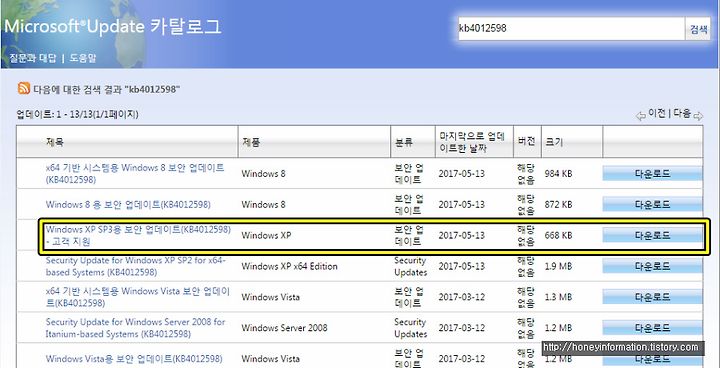Viewport: 720px width, 368px height.
Task: Click the 1.3 MB size cell
Action: tap(558, 297)
